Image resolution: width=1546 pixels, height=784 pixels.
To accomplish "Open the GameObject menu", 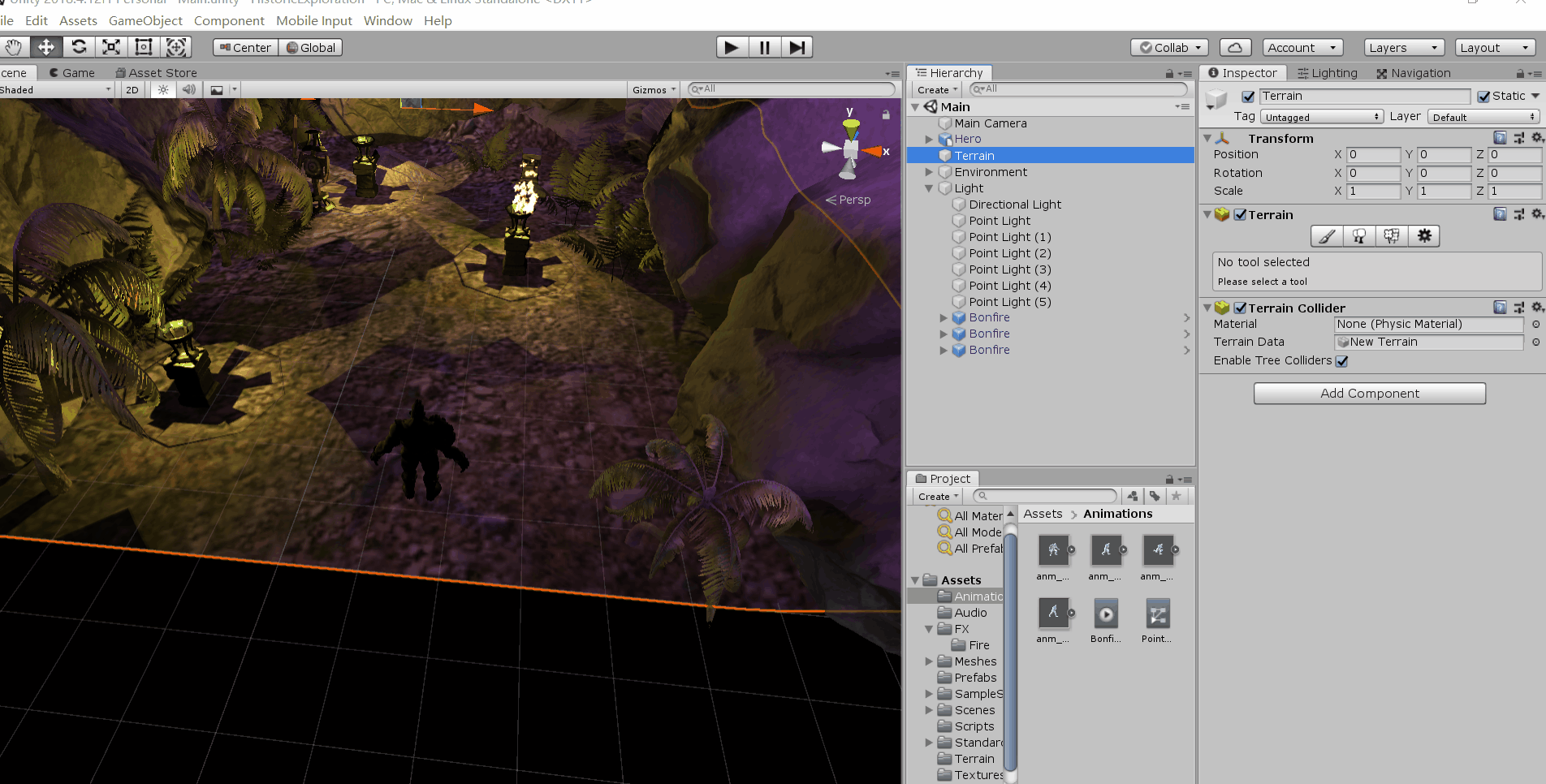I will pos(145,20).
